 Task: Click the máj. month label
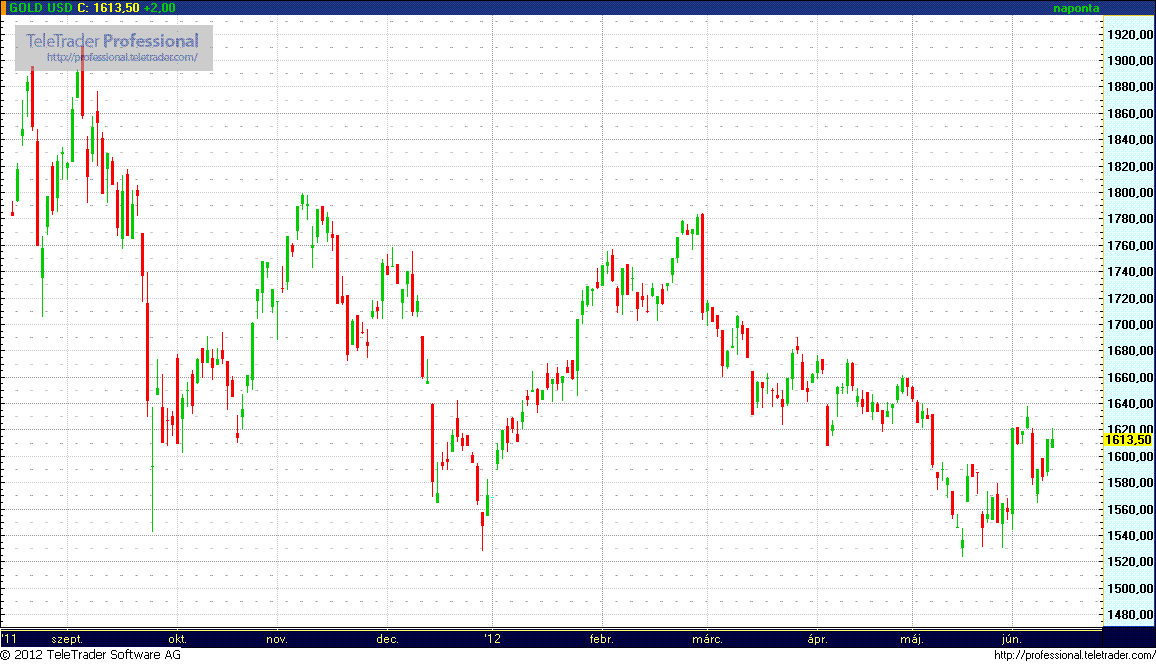point(912,640)
